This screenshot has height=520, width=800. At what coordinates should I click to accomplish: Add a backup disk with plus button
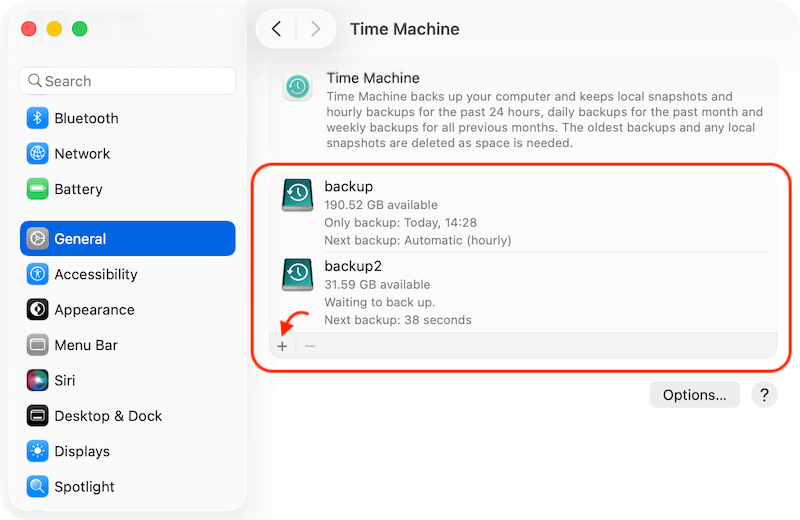click(x=282, y=346)
